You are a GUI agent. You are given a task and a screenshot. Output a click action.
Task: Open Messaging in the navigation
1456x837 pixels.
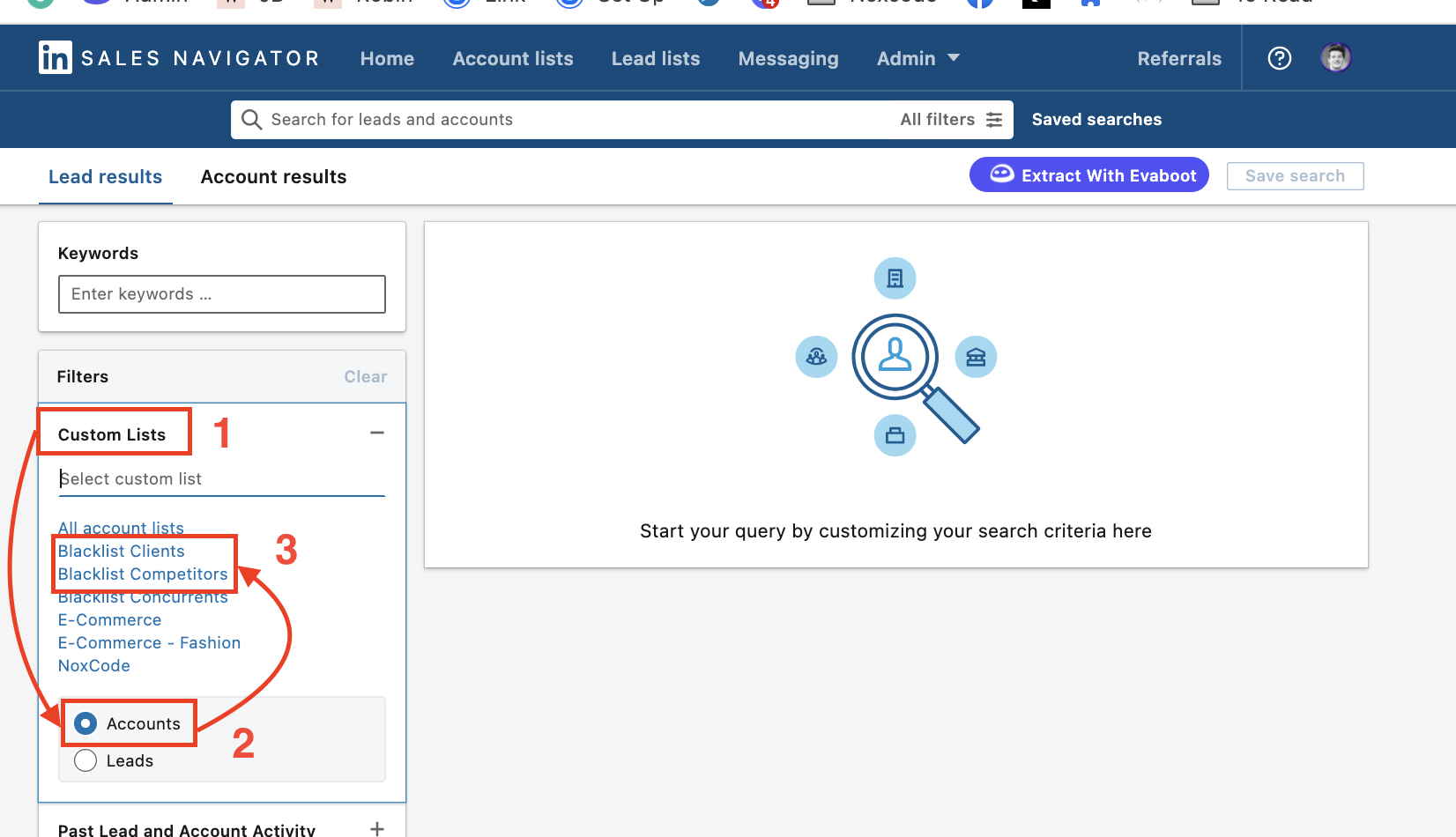pyautogui.click(x=789, y=58)
